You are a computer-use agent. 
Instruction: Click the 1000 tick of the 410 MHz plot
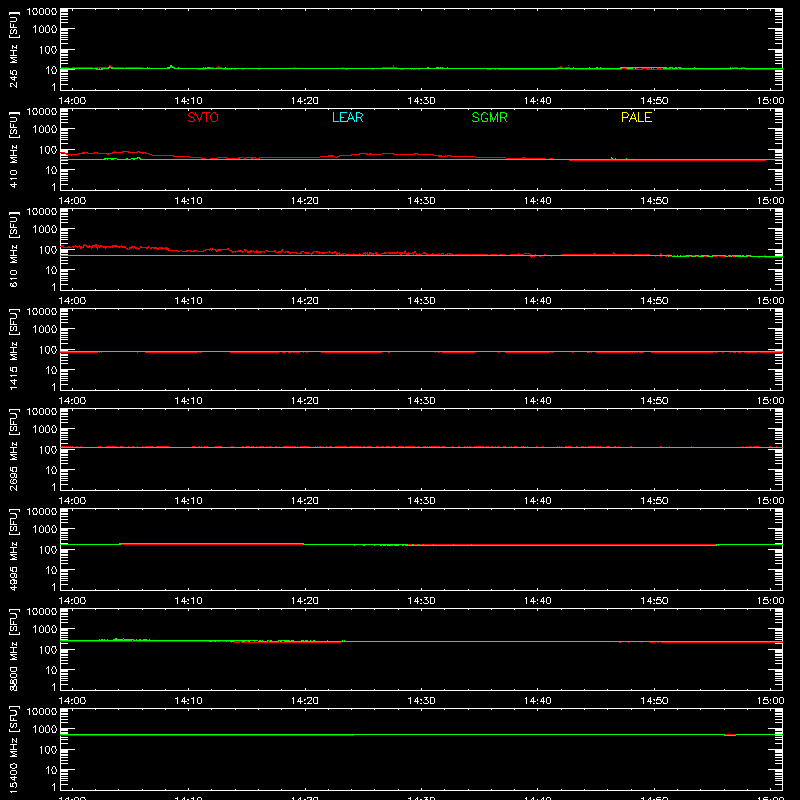click(x=45, y=130)
